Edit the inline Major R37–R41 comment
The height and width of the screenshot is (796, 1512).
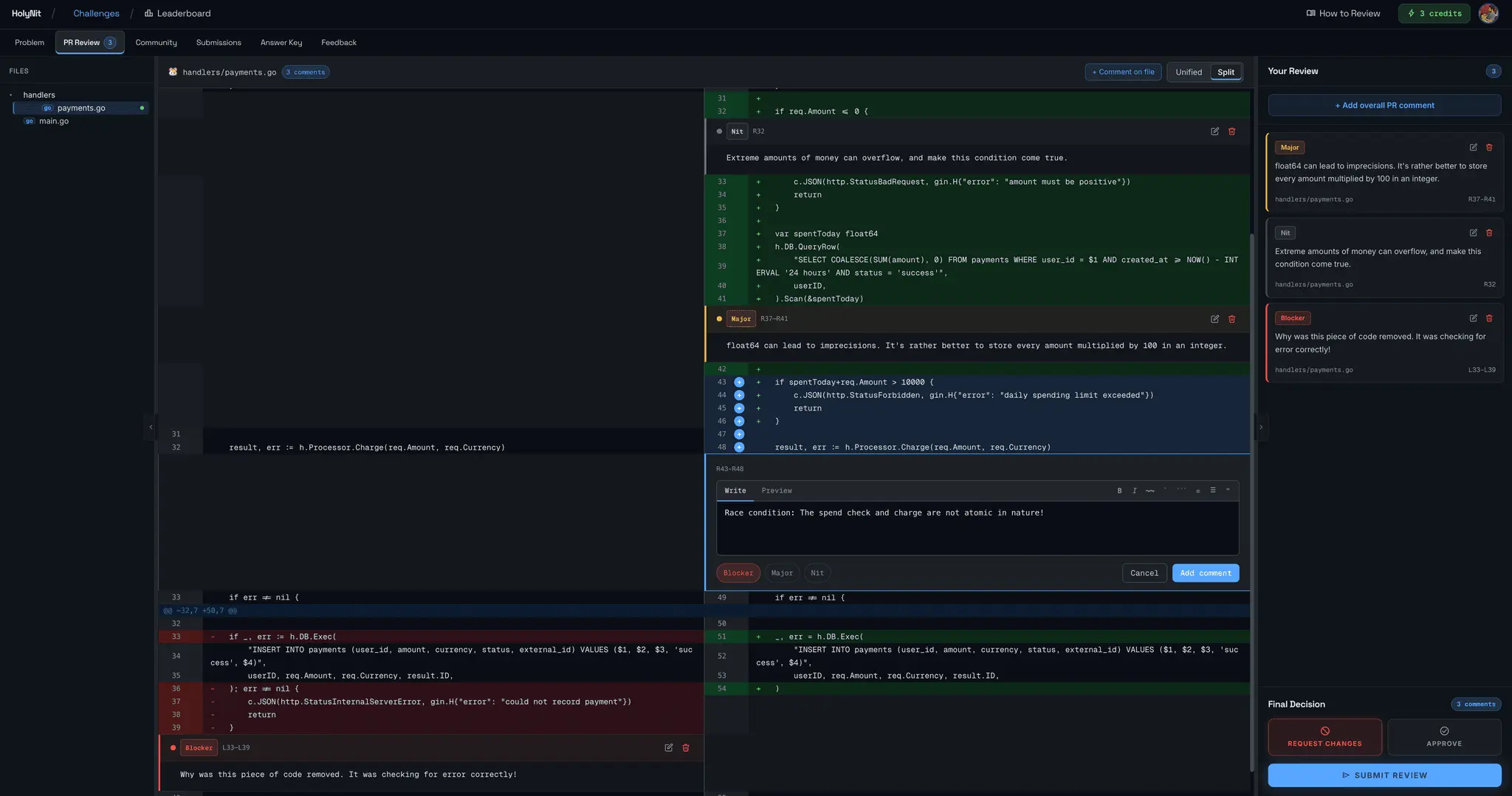[1214, 319]
